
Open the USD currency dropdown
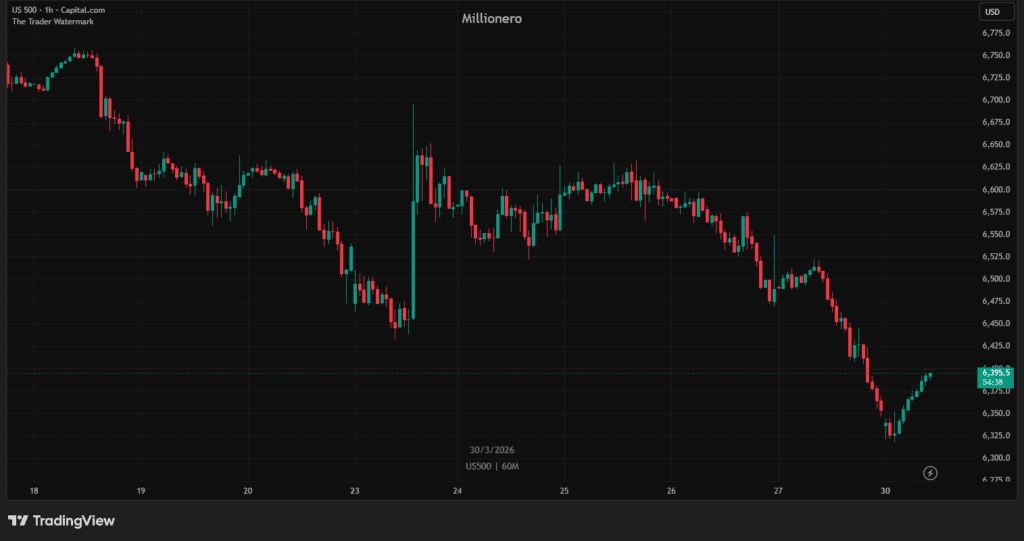tap(992, 12)
